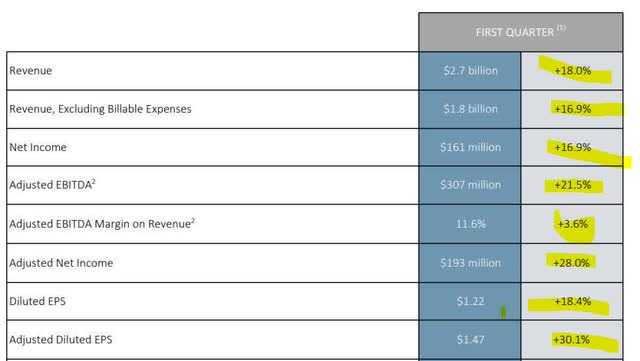
Task: Click the $193 million value cell
Action: point(471,263)
